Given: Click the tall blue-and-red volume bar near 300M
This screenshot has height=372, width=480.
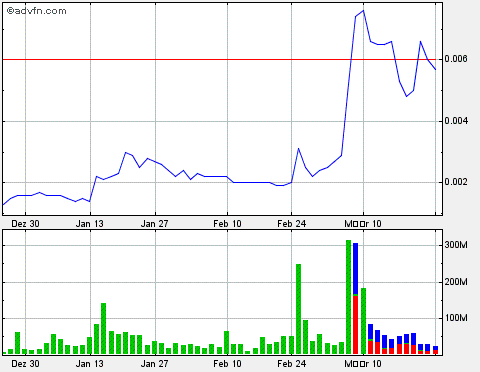Looking at the screenshot, I should pos(356,298).
